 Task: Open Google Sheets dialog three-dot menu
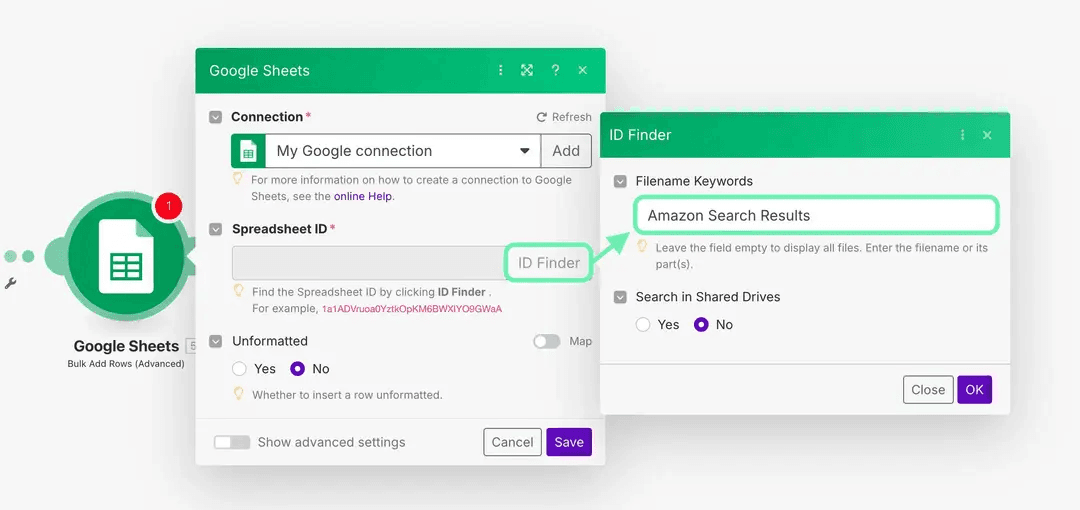[501, 70]
